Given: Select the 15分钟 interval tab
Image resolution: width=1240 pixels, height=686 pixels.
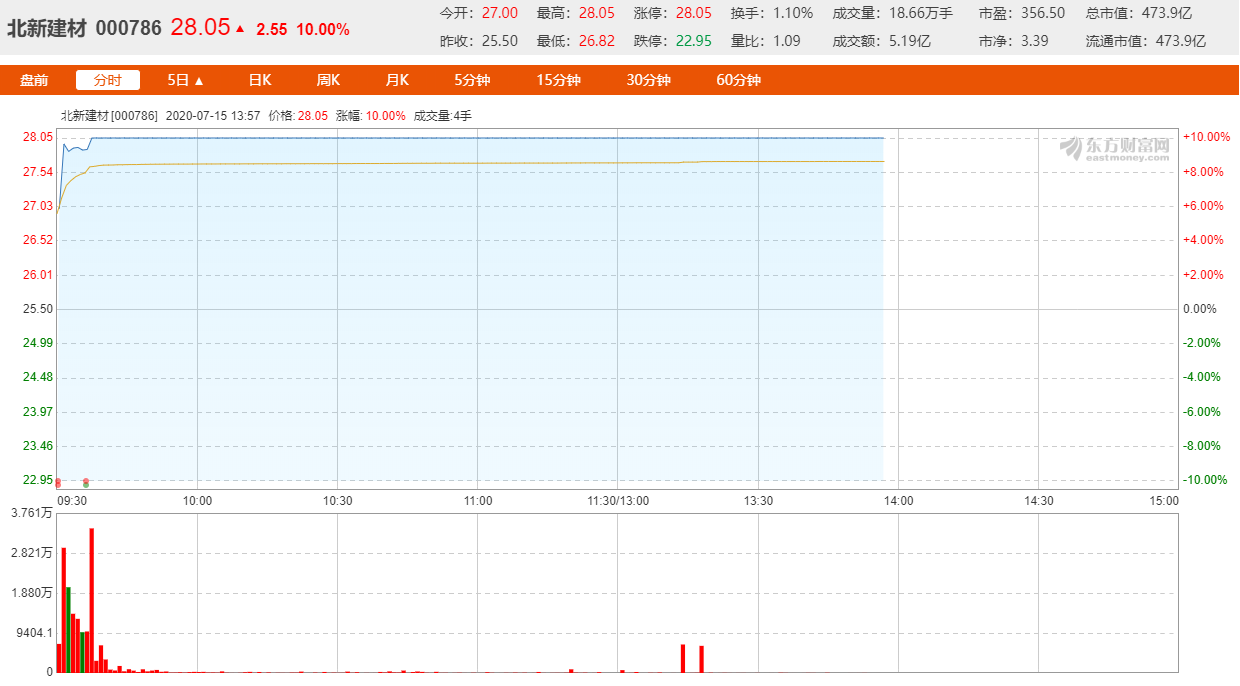Looking at the screenshot, I should (x=558, y=80).
